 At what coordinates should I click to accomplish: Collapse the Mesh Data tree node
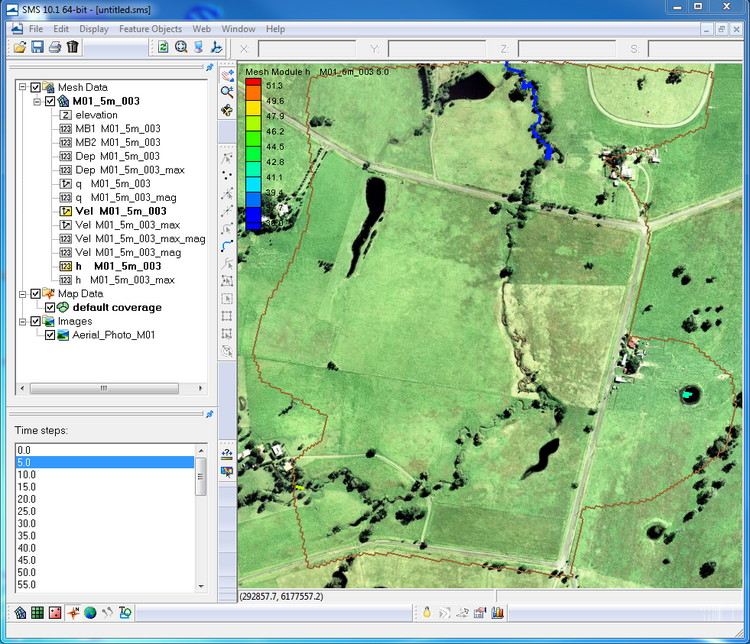(x=22, y=87)
